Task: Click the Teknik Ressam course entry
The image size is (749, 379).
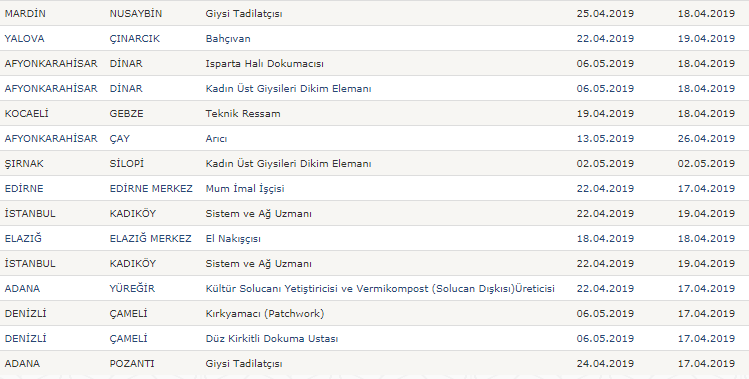Action: (243, 114)
